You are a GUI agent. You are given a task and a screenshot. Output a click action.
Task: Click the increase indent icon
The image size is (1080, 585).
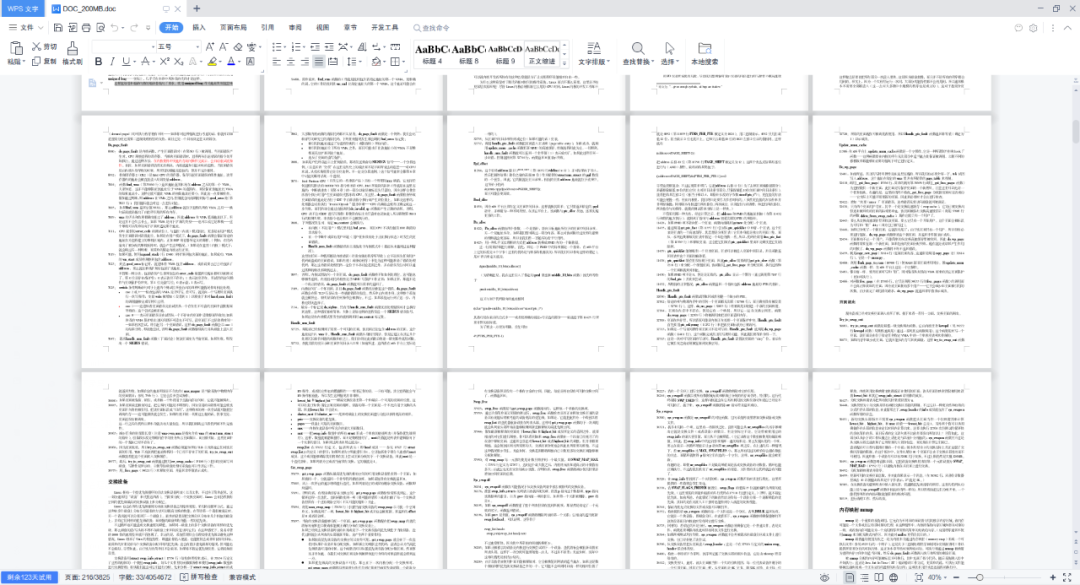click(x=329, y=47)
